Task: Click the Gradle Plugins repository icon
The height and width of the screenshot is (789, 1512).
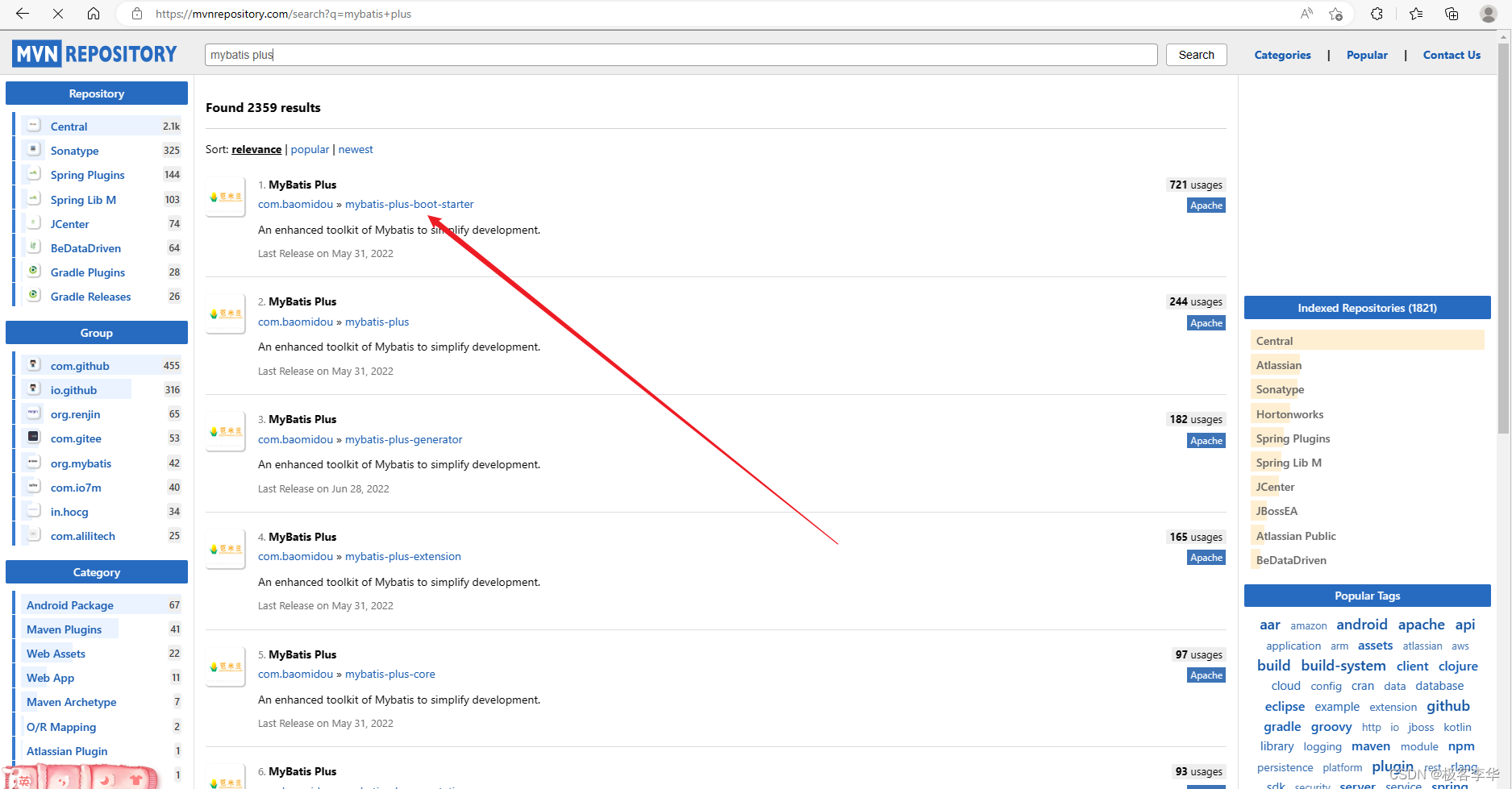Action: click(x=34, y=272)
